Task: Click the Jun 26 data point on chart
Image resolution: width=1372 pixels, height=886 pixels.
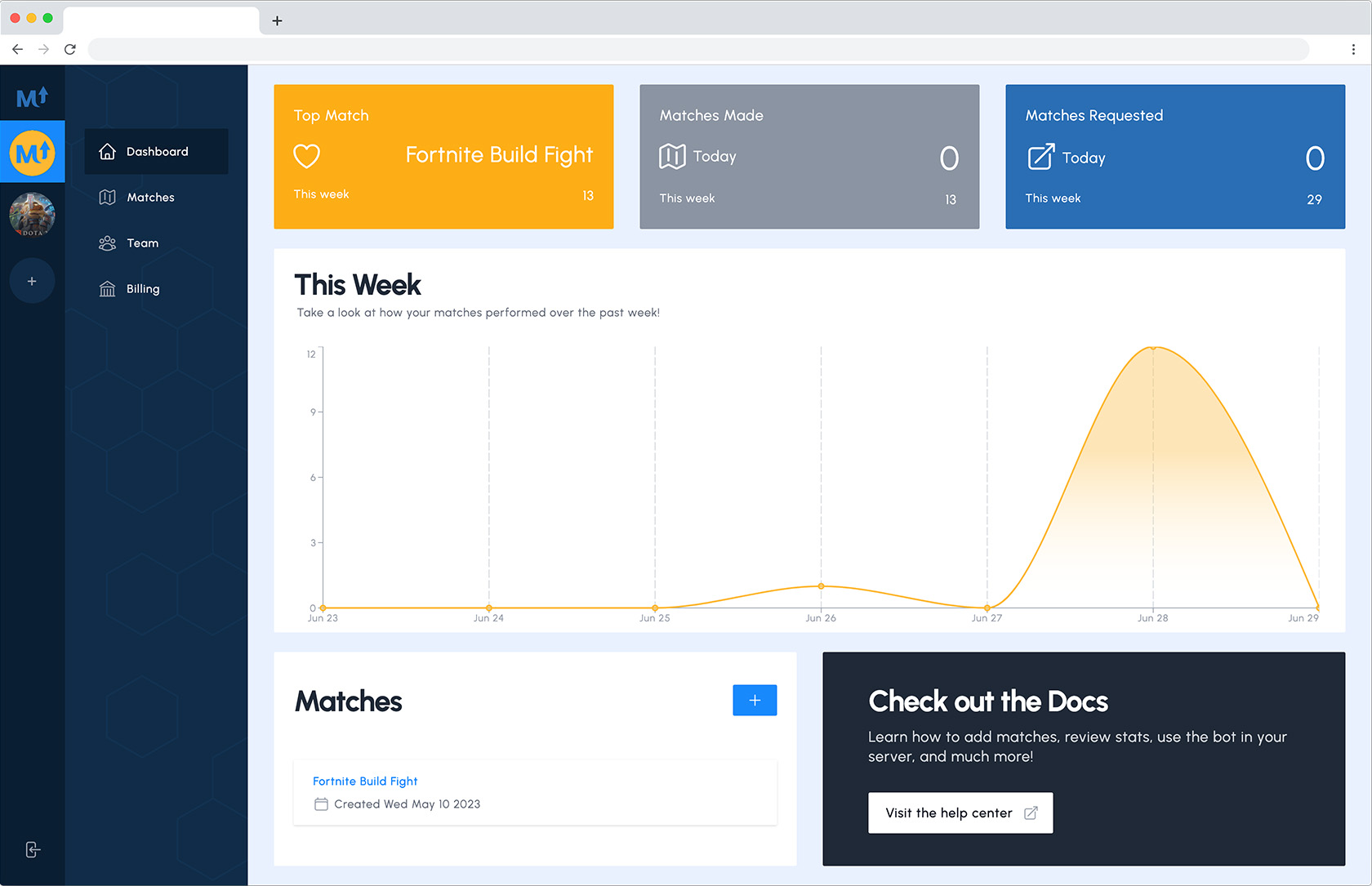Action: click(821, 586)
